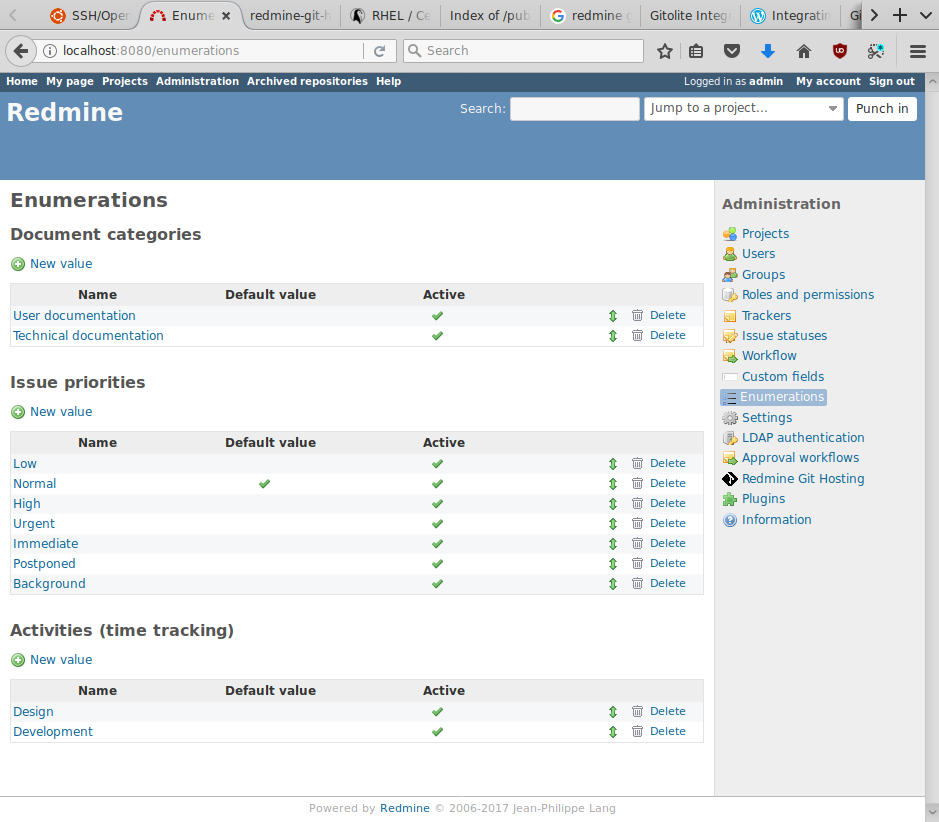Click the trash icon for Development activity

coord(637,732)
